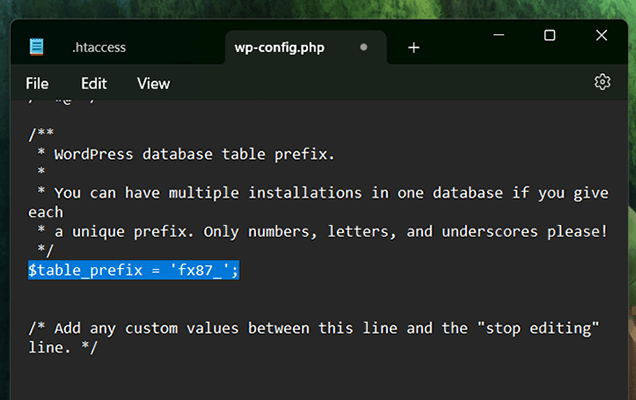The height and width of the screenshot is (400, 636).
Task: Maximize the Notepad window
Action: click(549, 35)
